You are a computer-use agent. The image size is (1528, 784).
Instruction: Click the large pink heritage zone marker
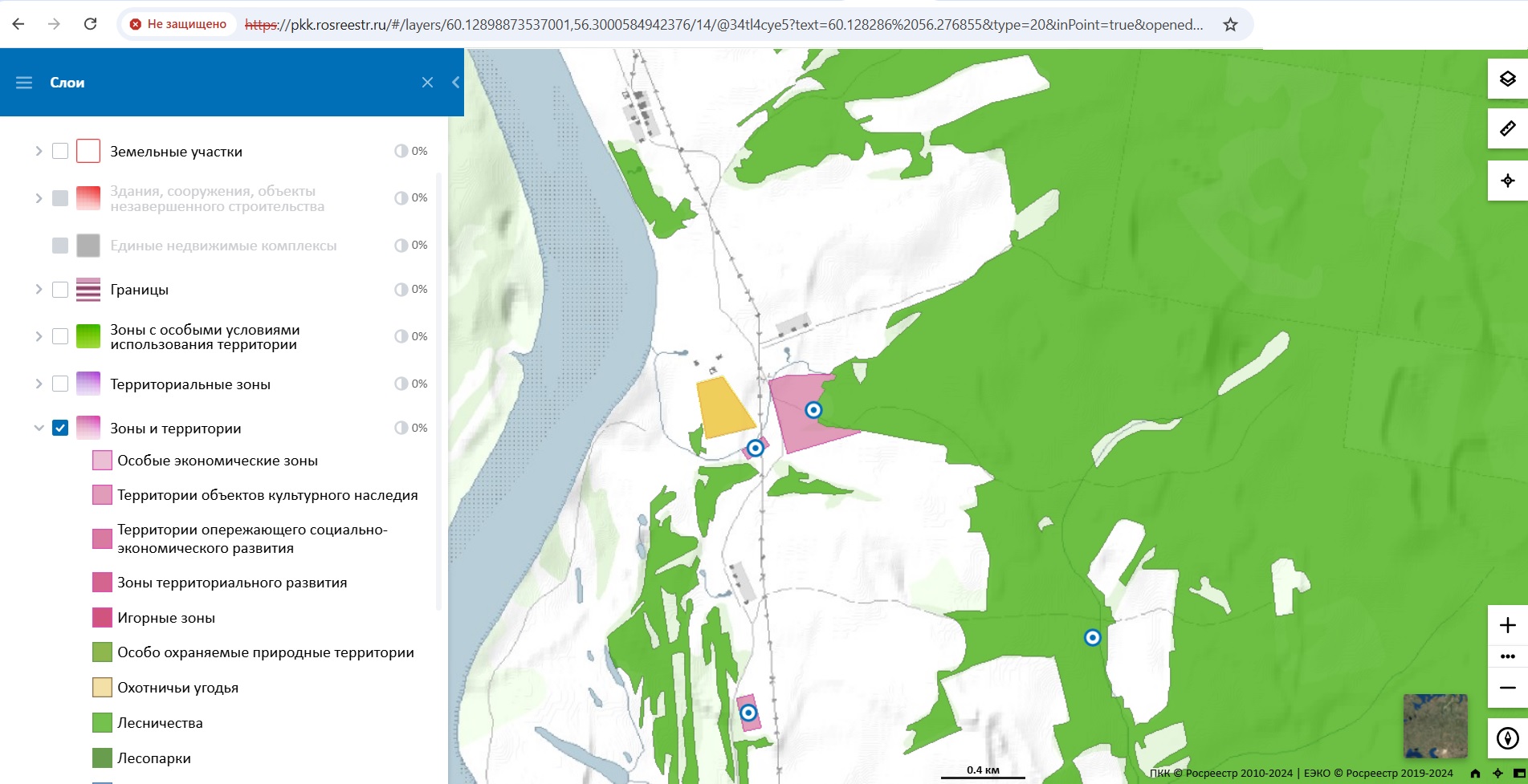pyautogui.click(x=813, y=410)
